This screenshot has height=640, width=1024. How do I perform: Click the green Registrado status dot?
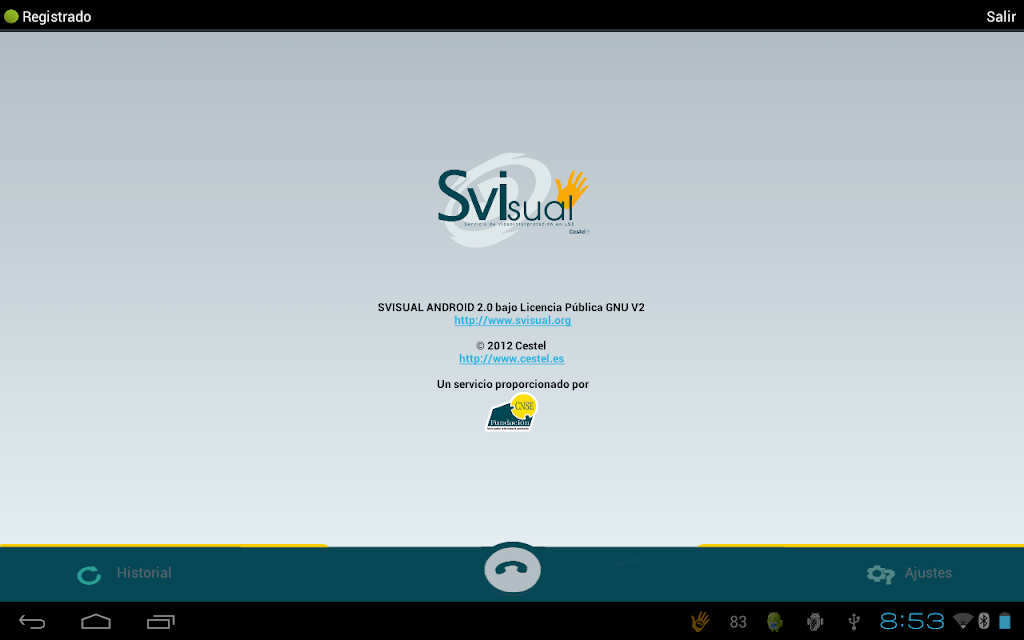pyautogui.click(x=11, y=16)
